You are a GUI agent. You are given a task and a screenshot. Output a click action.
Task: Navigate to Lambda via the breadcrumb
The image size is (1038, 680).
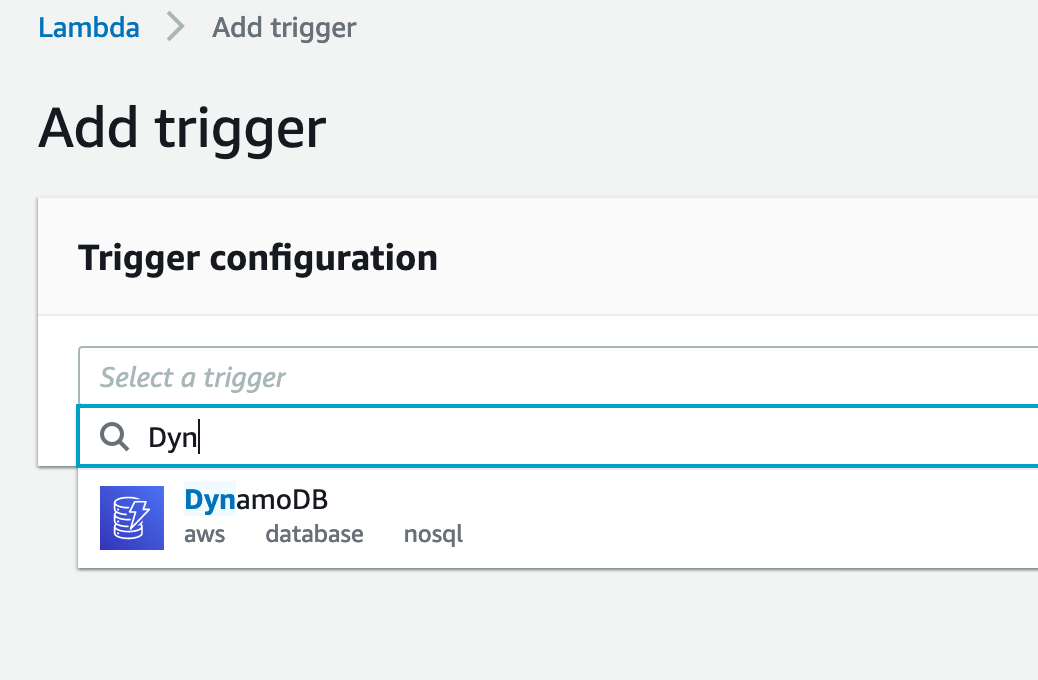pos(88,27)
